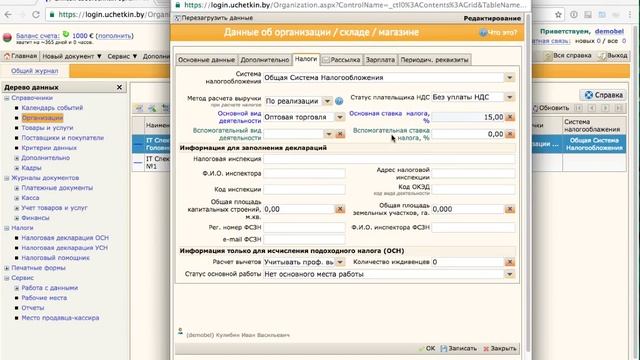Screen dimensions: 640x360
Task: Click the OK button
Action: 427,349
